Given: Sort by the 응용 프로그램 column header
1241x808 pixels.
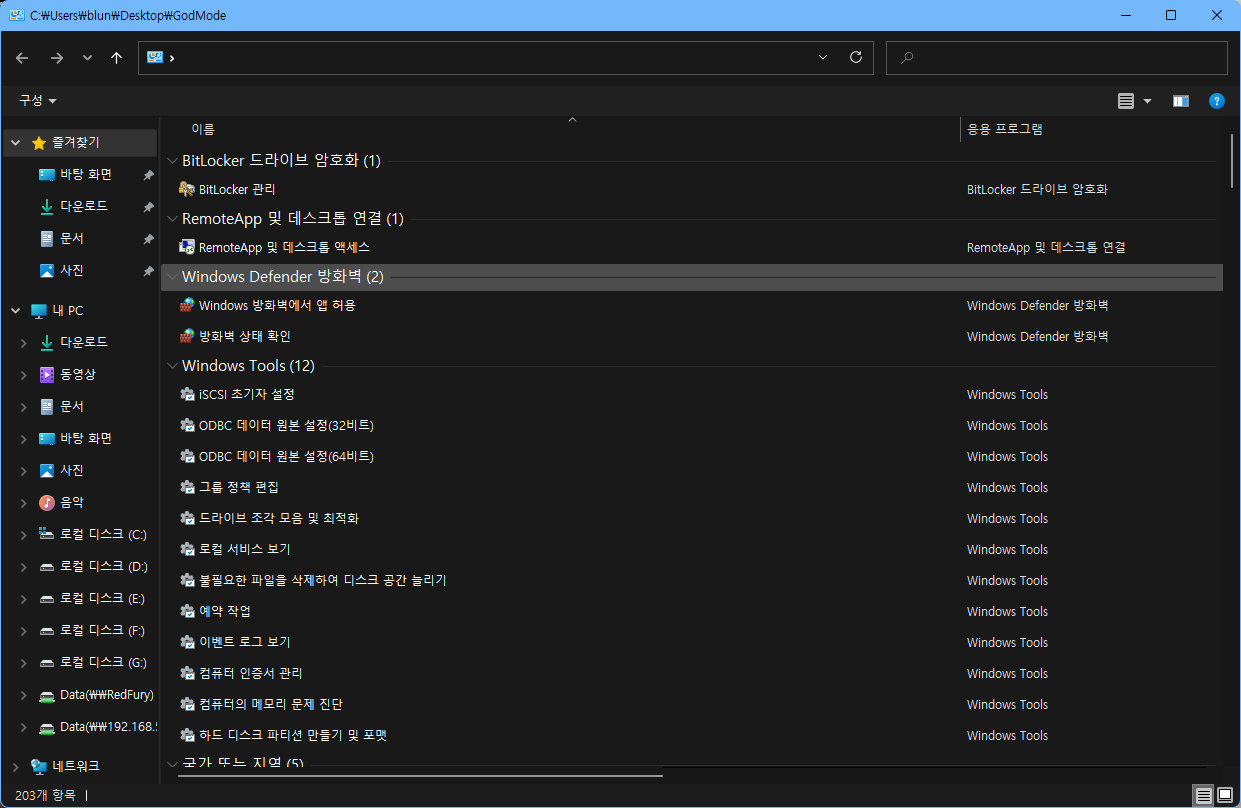Looking at the screenshot, I should (x=1005, y=129).
